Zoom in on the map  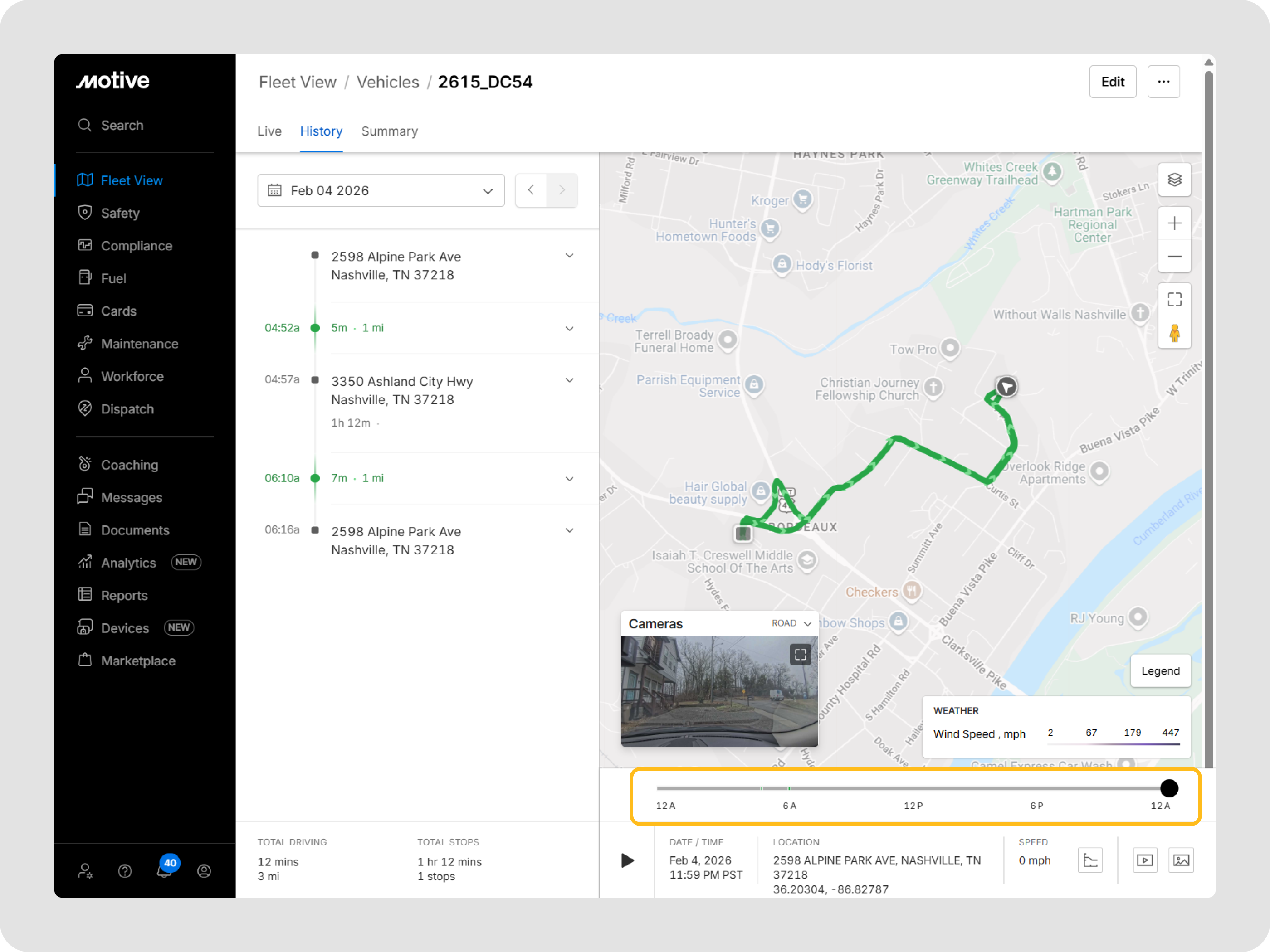point(1174,223)
